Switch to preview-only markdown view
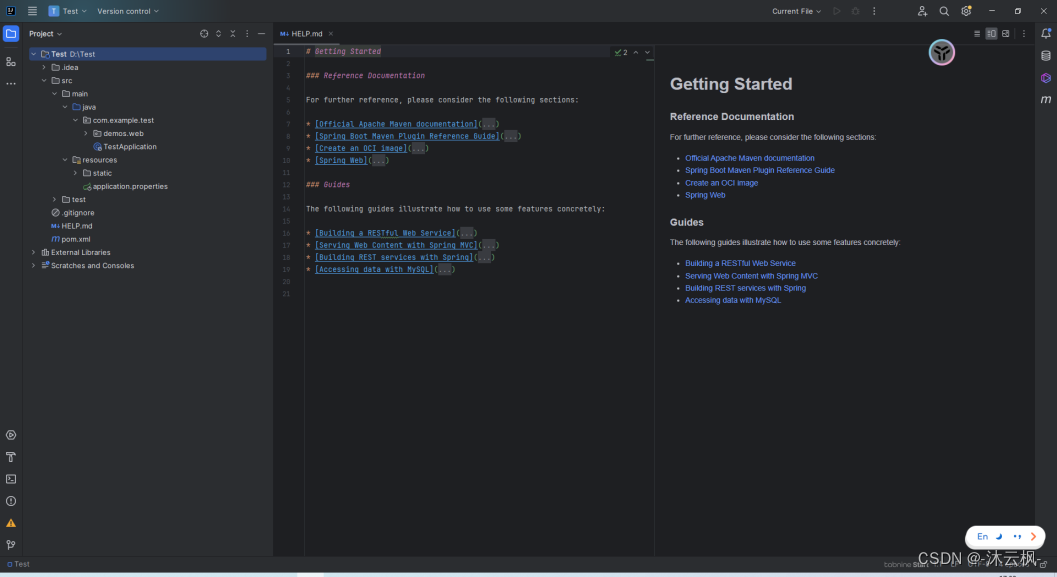The image size is (1057, 577). [1006, 34]
